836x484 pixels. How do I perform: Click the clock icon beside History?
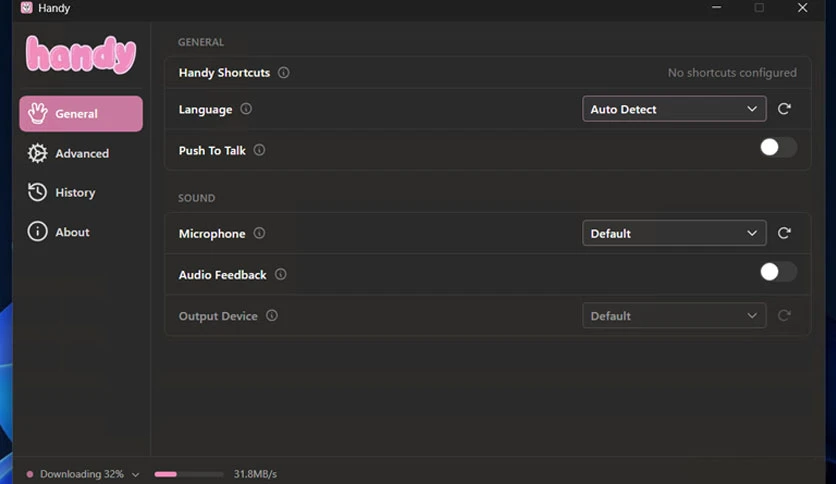37,192
